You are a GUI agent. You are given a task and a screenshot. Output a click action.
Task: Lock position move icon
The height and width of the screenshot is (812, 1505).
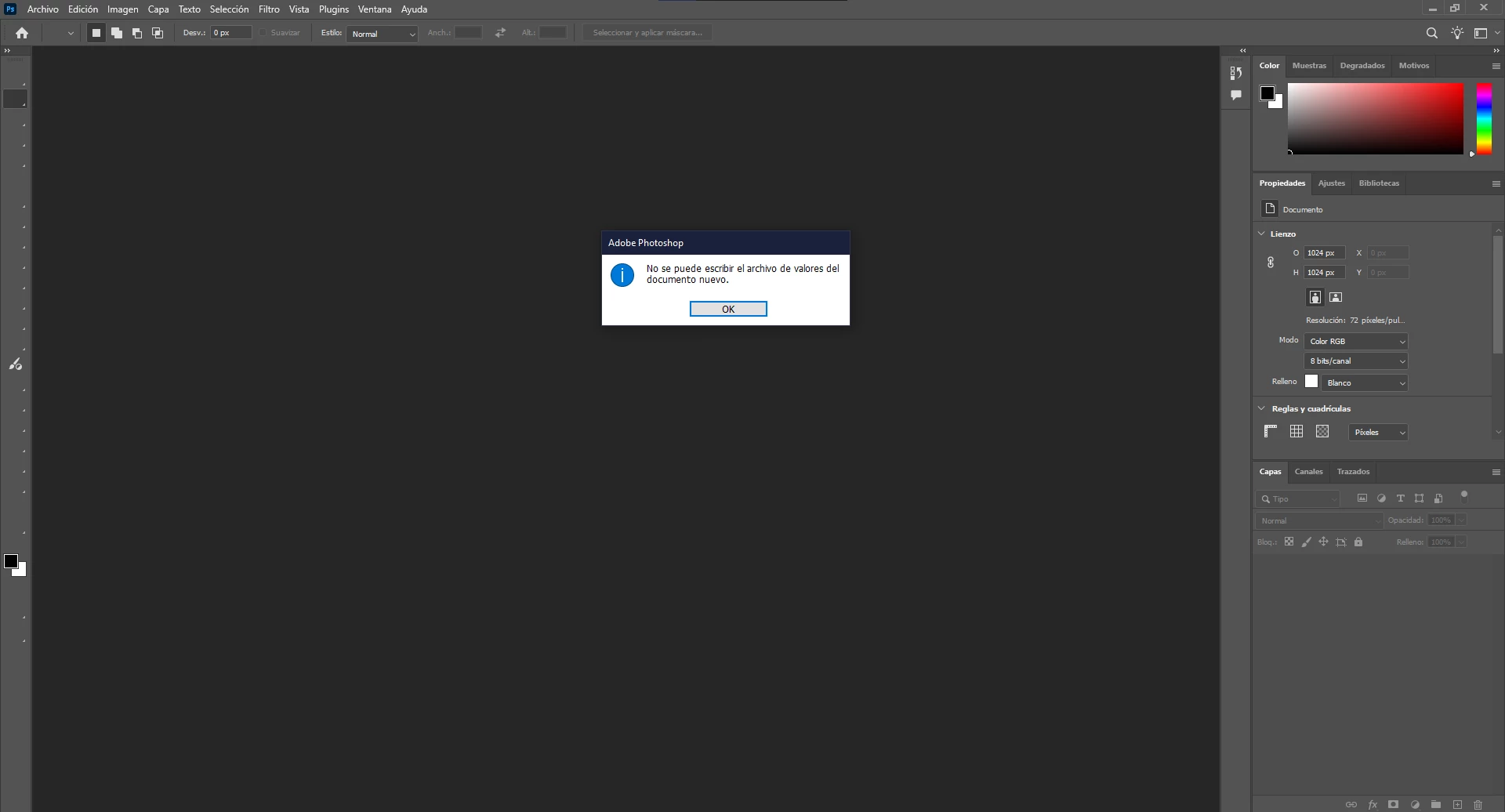pos(1323,542)
